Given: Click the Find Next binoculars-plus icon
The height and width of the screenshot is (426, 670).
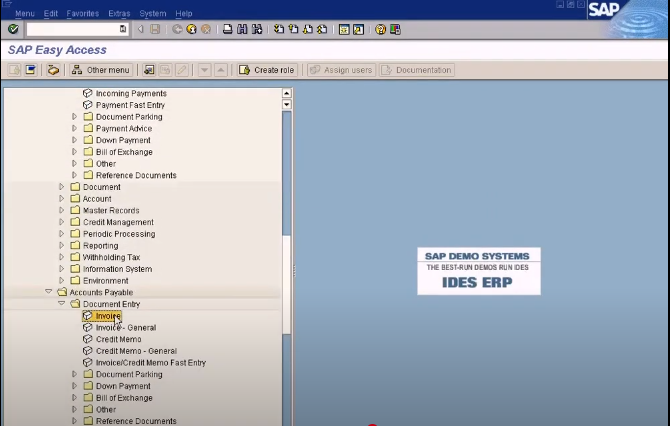Looking at the screenshot, I should (257, 29).
